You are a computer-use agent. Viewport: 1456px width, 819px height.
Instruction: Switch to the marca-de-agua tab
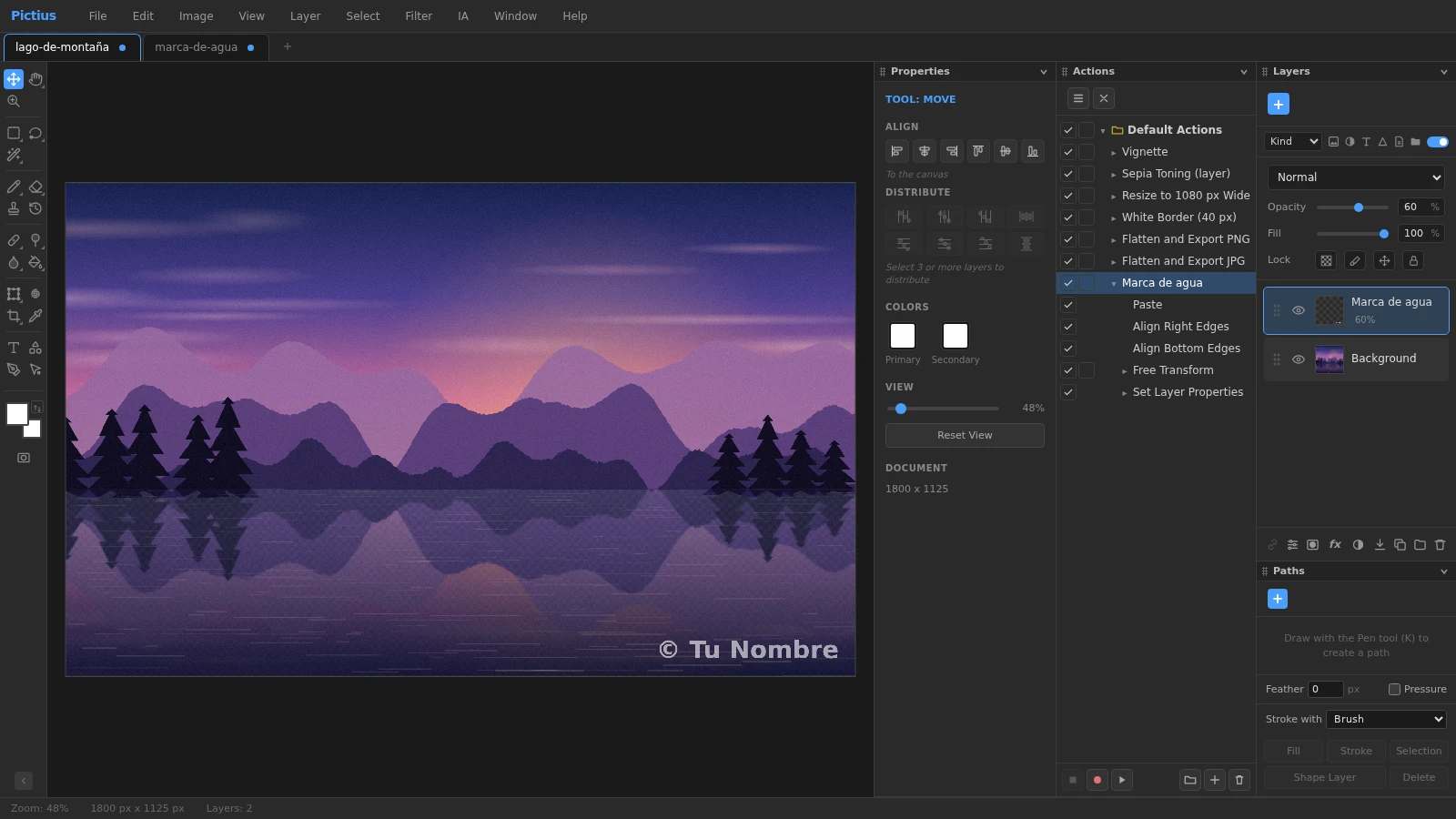pos(205,47)
